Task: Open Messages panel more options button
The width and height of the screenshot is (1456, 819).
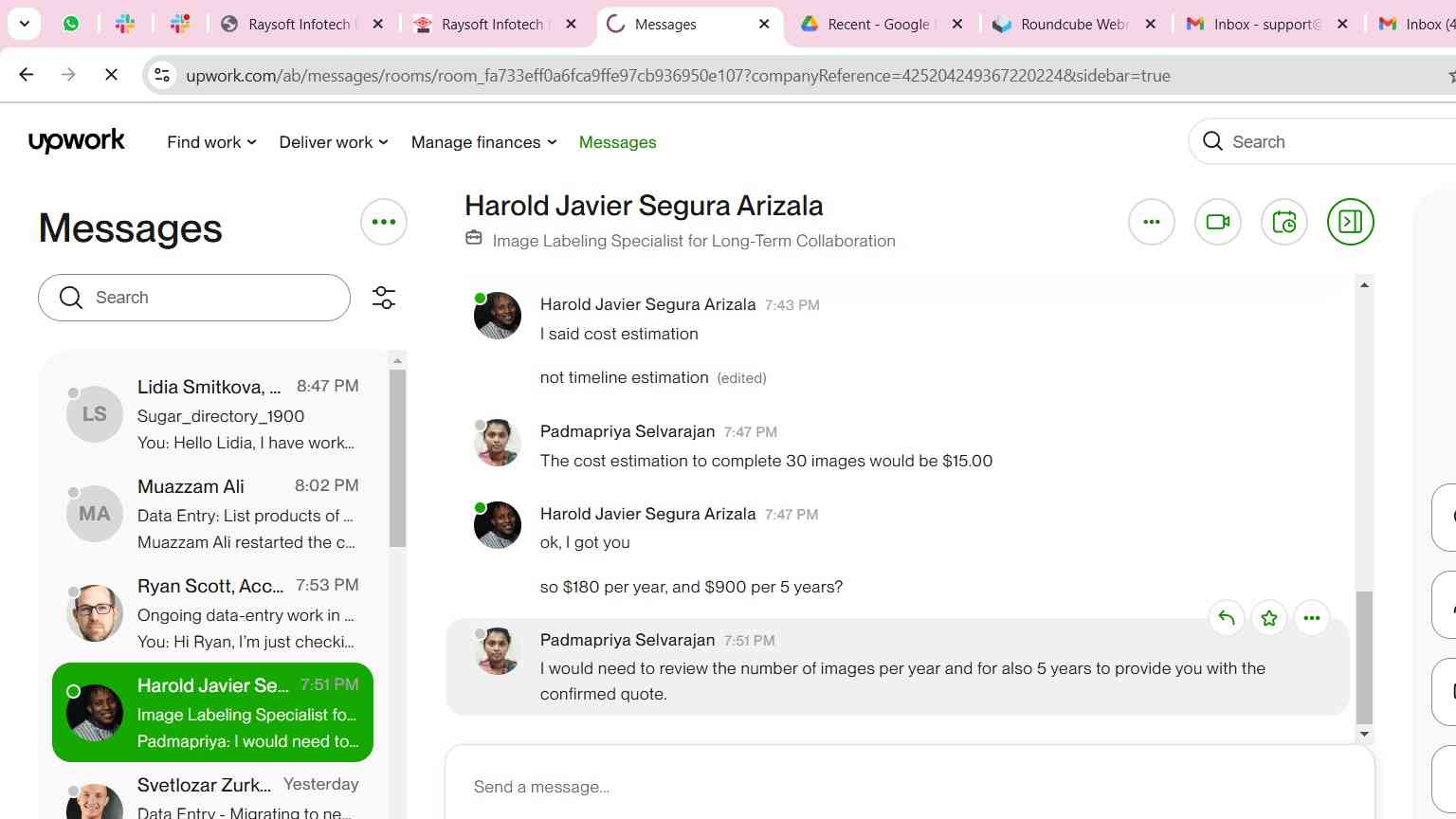Action: coord(384,222)
